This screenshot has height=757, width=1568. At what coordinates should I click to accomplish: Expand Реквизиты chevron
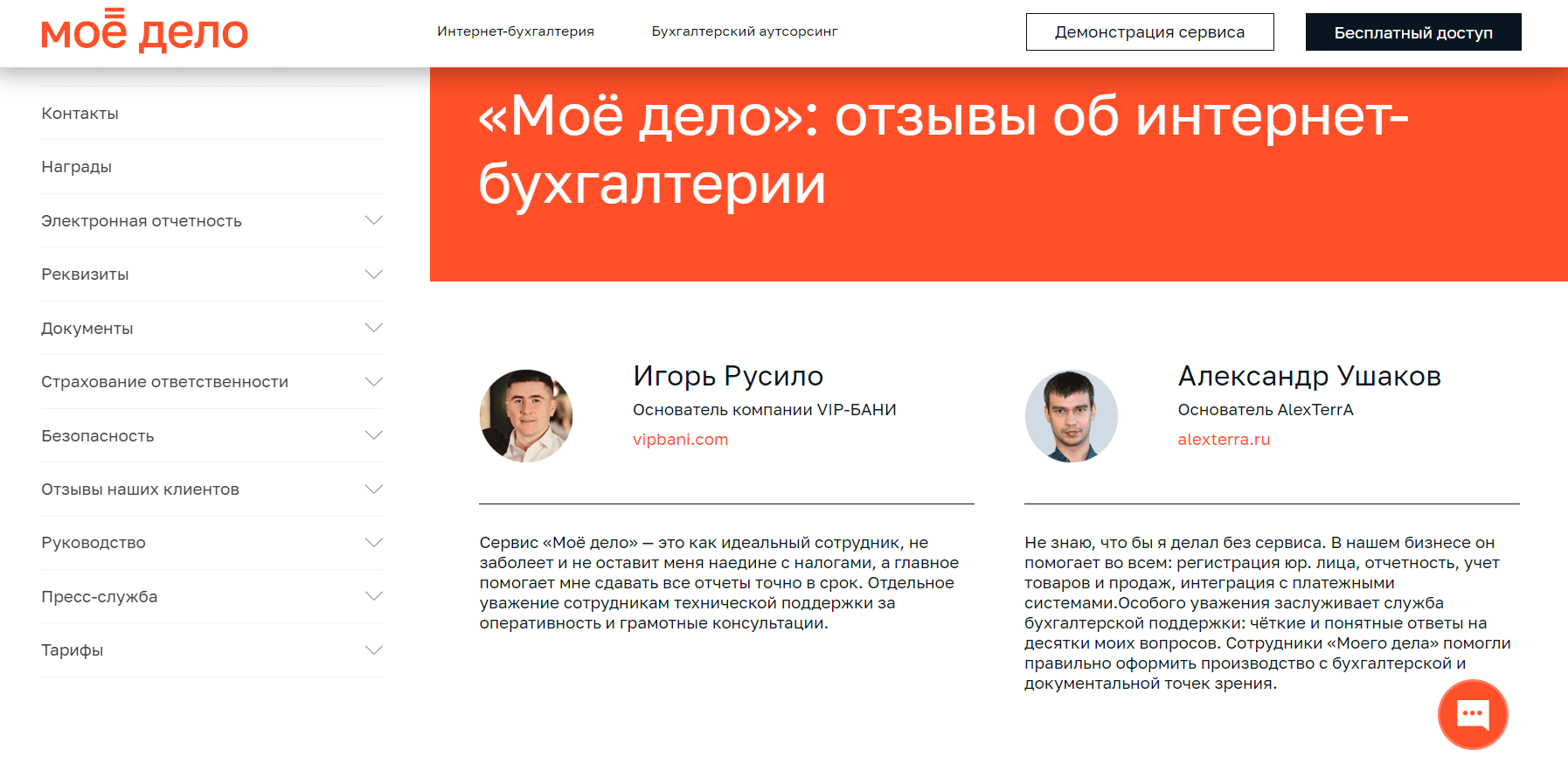click(x=374, y=274)
